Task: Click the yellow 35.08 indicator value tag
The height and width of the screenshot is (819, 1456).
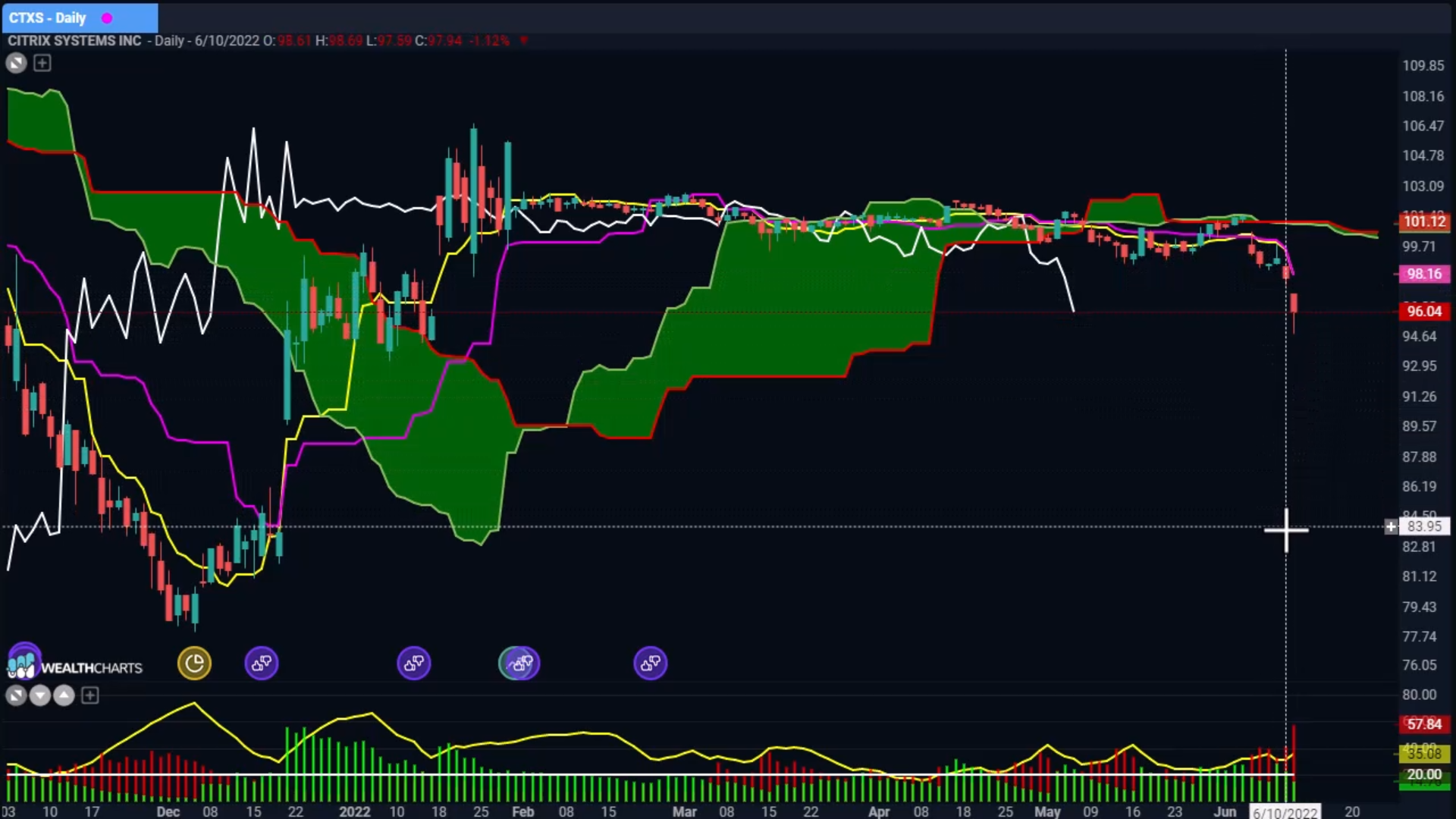Action: tap(1424, 754)
